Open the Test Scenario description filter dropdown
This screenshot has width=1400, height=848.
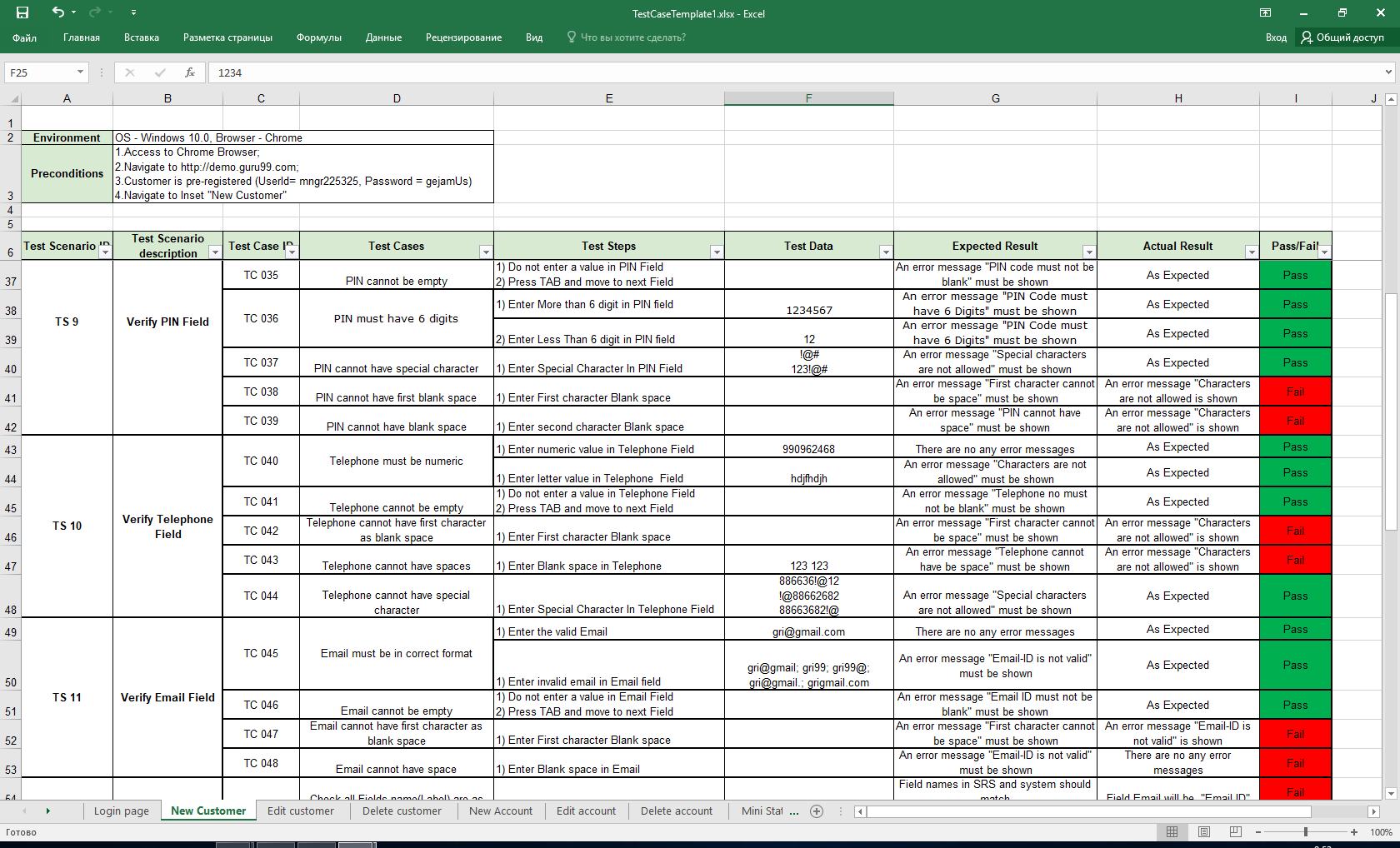215,252
